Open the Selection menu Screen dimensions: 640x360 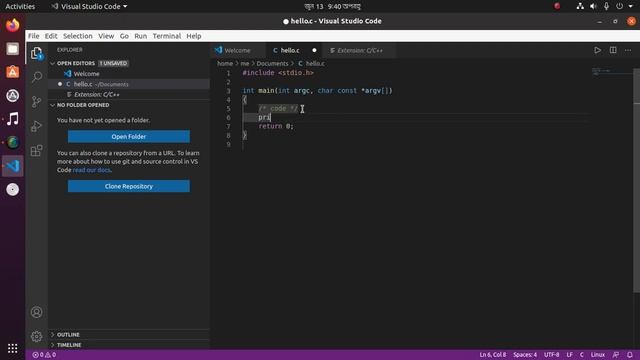(78, 36)
